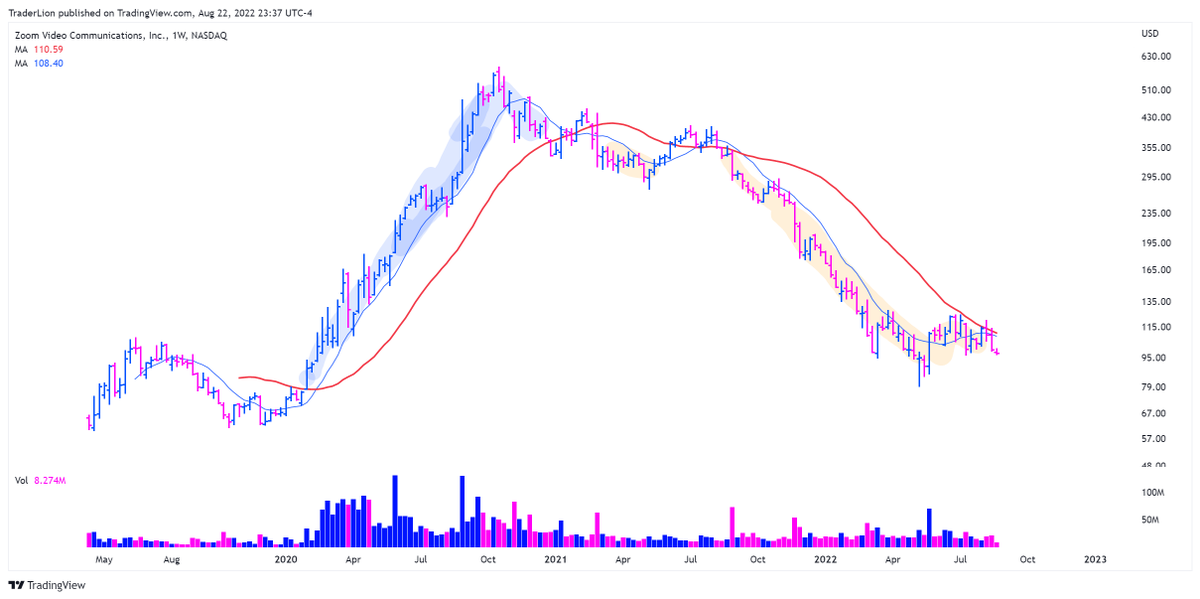This screenshot has width=1200, height=599.
Task: Click the 50M volume axis label
Action: (1151, 521)
